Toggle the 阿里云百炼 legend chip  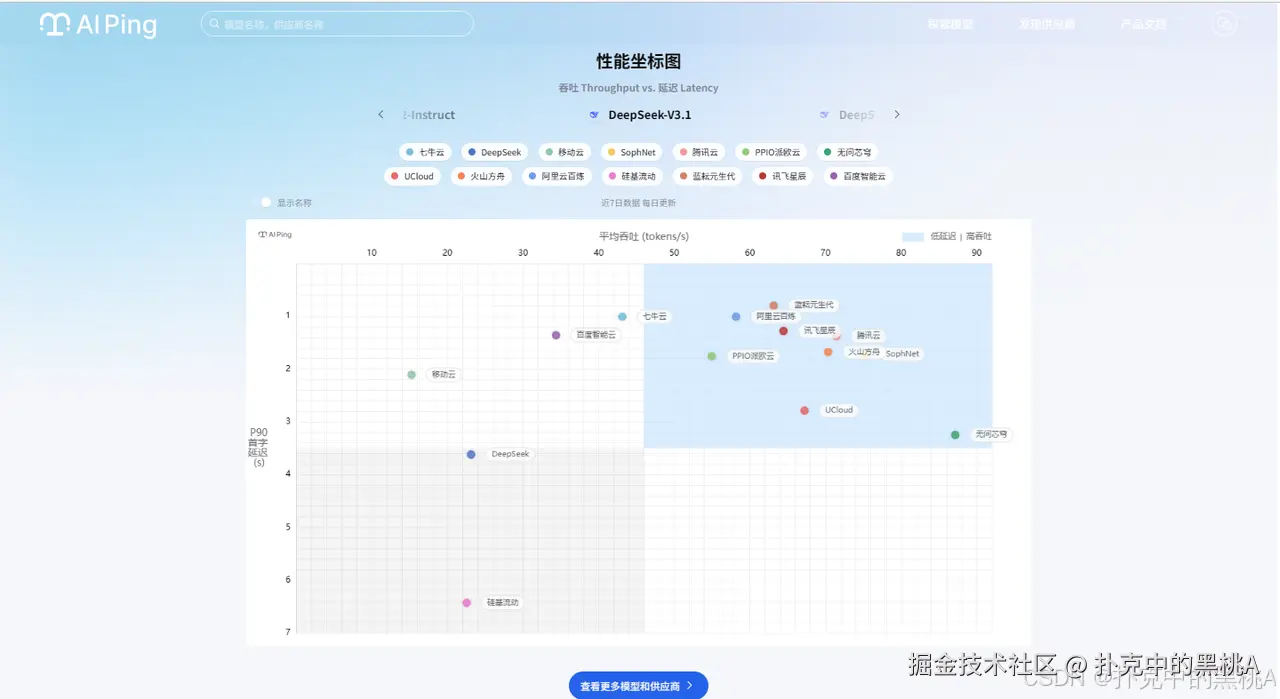coord(556,176)
